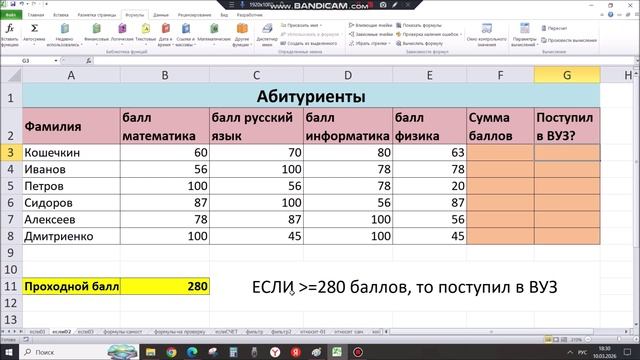Click Calculate Sheet in the ribbon
The height and width of the screenshot is (360, 640).
tap(569, 40)
